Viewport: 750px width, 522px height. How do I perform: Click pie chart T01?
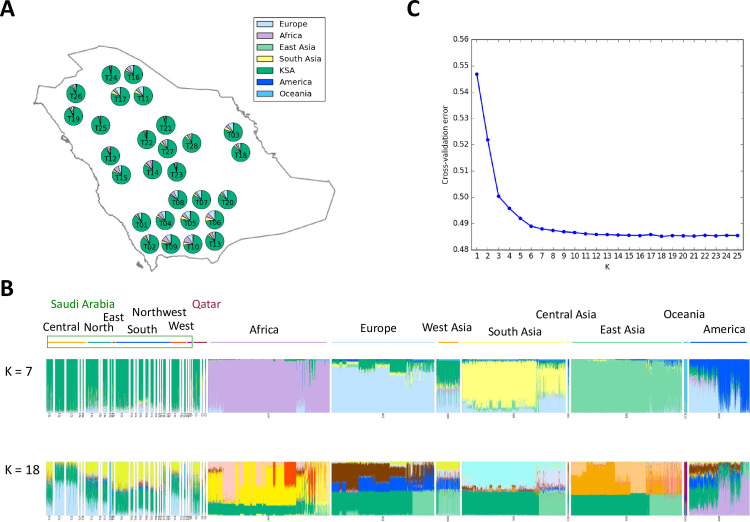[142, 222]
